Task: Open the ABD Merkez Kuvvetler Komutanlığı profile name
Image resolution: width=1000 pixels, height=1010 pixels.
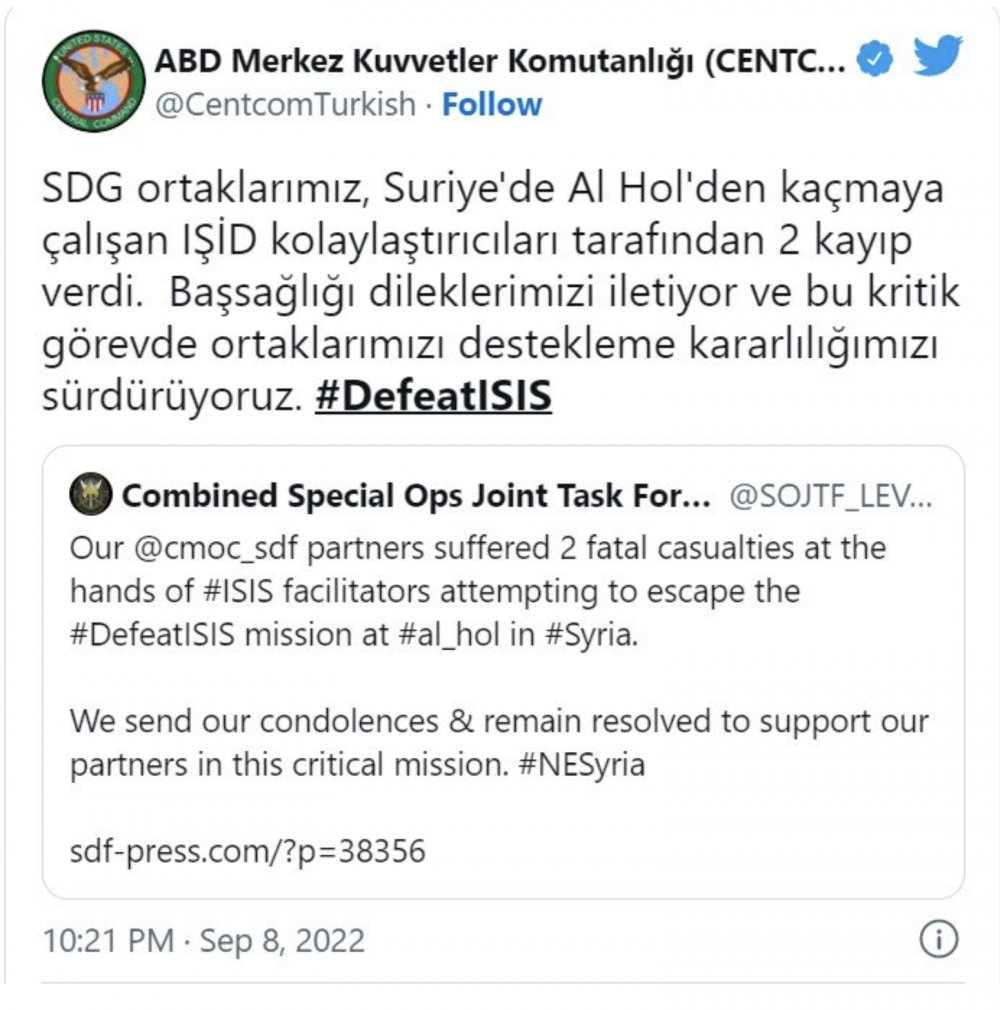Action: point(500,61)
